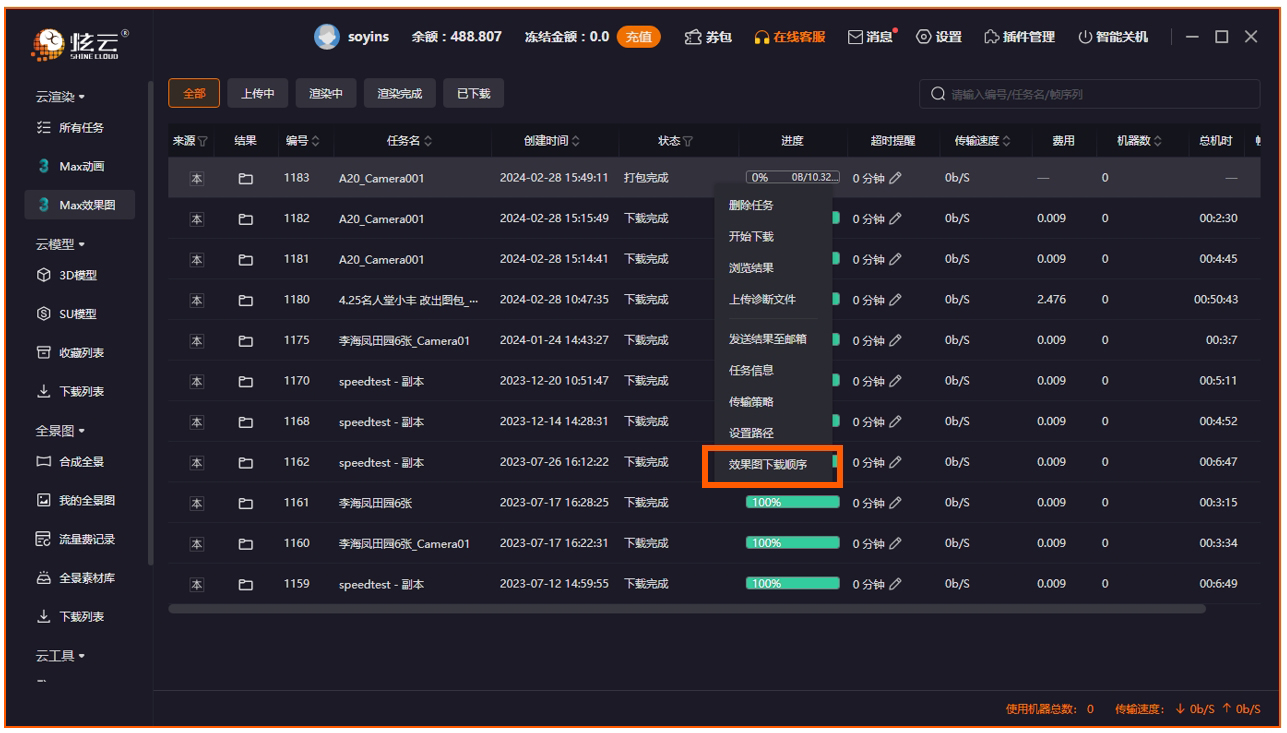Select 效果图下载顺序 in context menu
The width and height of the screenshot is (1287, 733).
coord(768,464)
